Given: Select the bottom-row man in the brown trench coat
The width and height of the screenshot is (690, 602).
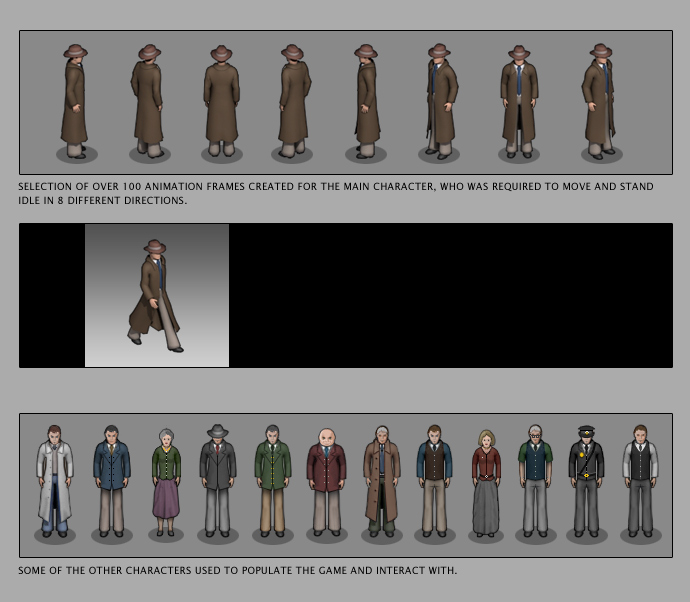Looking at the screenshot, I should pos(381,480).
